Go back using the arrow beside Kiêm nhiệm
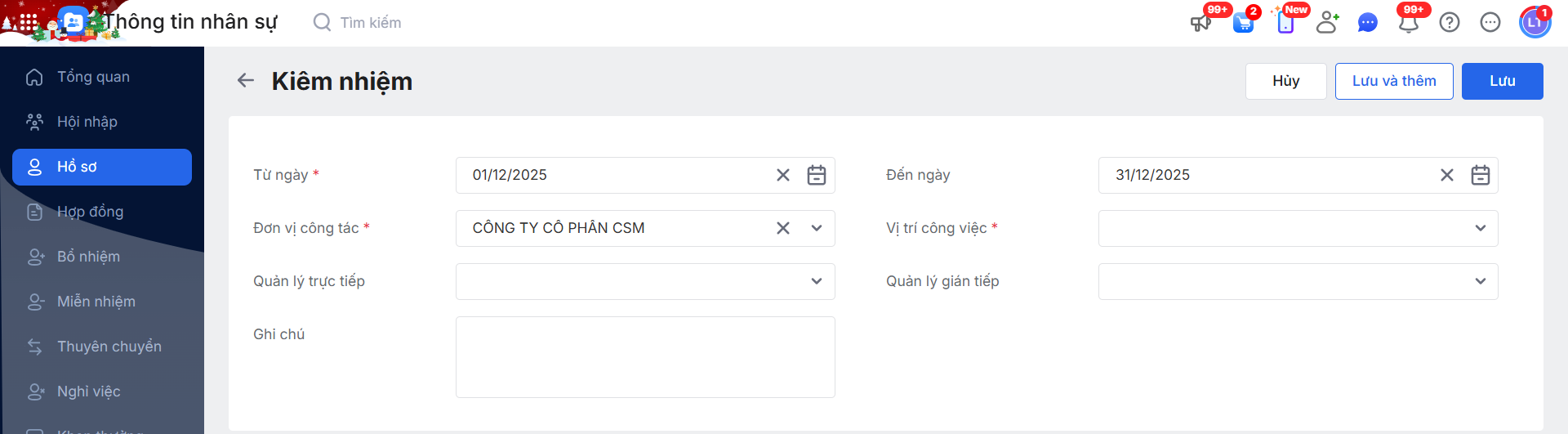This screenshot has height=434, width=1568. point(246,80)
